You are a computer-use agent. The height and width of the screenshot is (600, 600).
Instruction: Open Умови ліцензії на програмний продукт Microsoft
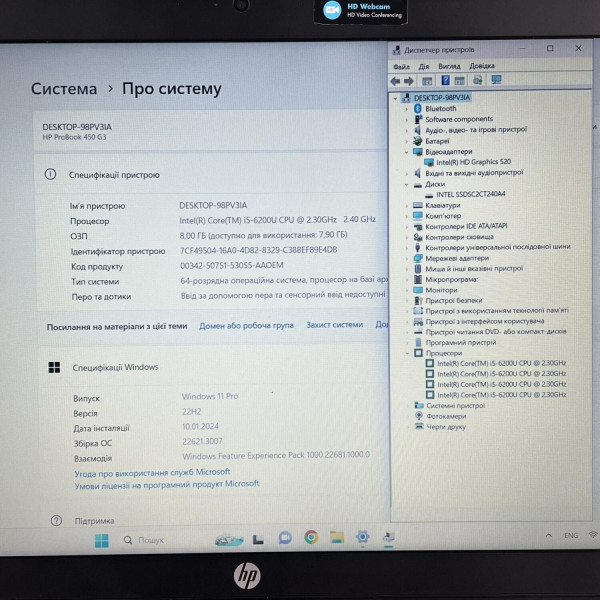(x=167, y=485)
